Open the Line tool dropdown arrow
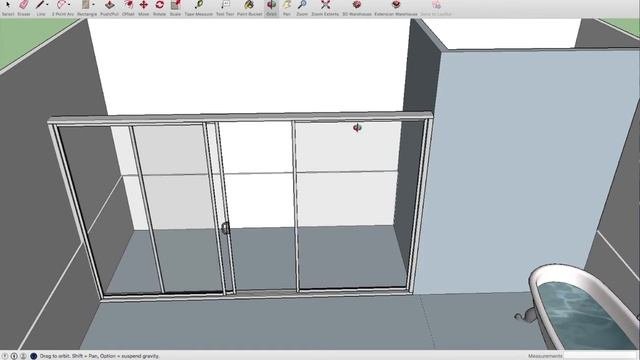This screenshot has width=640, height=360. pos(47,5)
